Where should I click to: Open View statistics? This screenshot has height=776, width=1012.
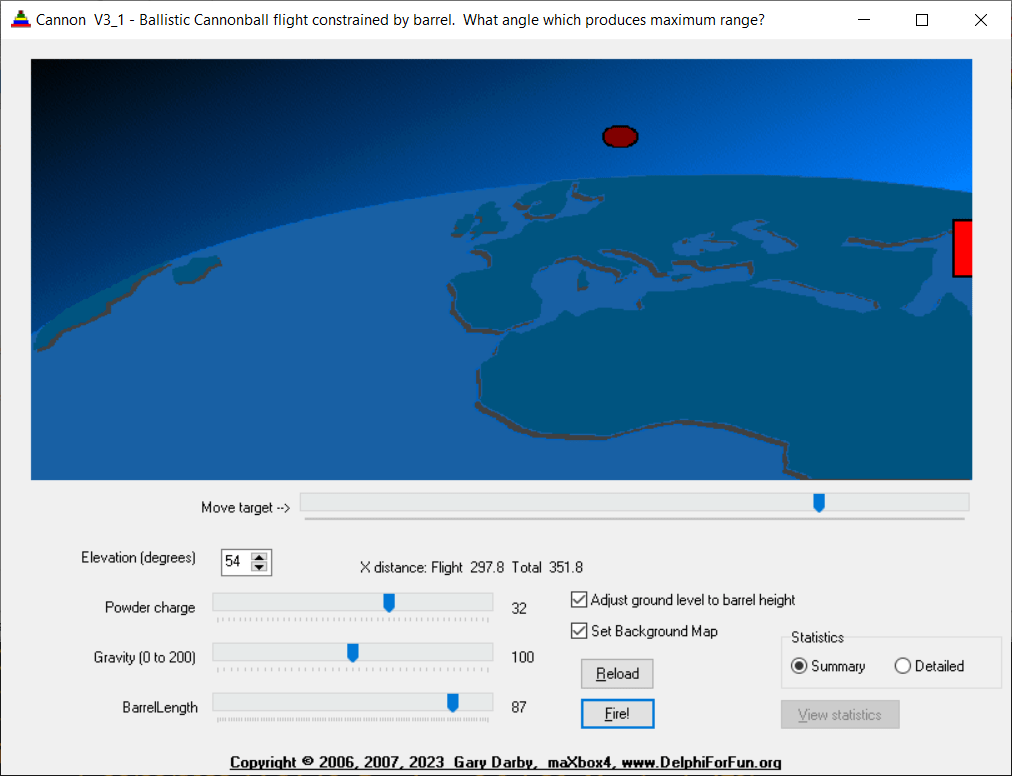click(840, 715)
